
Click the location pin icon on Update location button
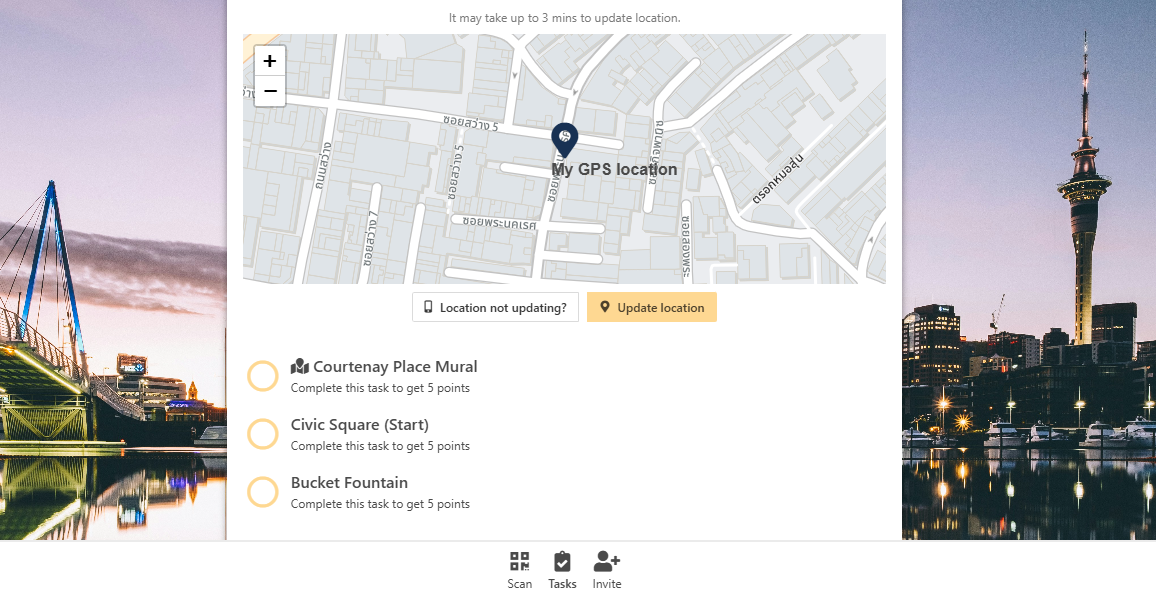(602, 307)
